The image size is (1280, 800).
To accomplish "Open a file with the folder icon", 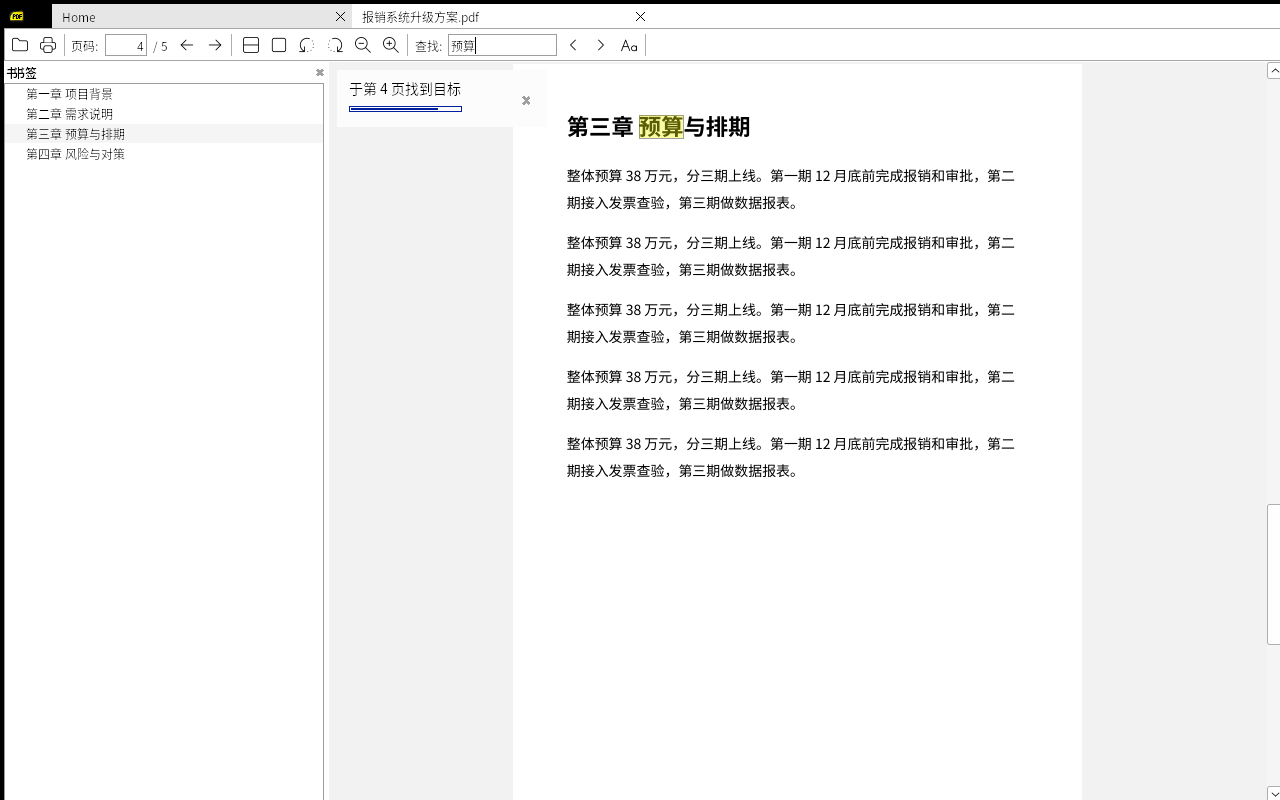I will (x=20, y=45).
